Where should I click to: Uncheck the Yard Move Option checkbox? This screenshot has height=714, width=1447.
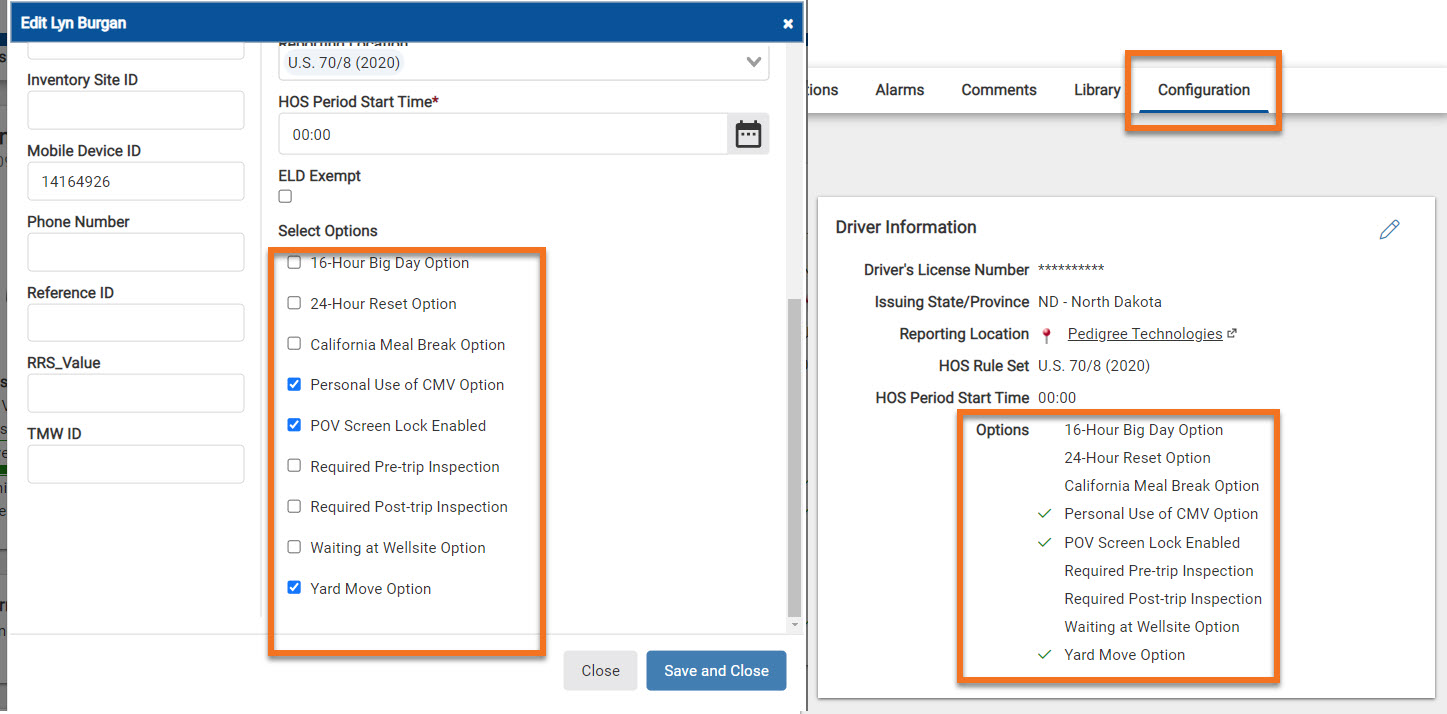[294, 588]
